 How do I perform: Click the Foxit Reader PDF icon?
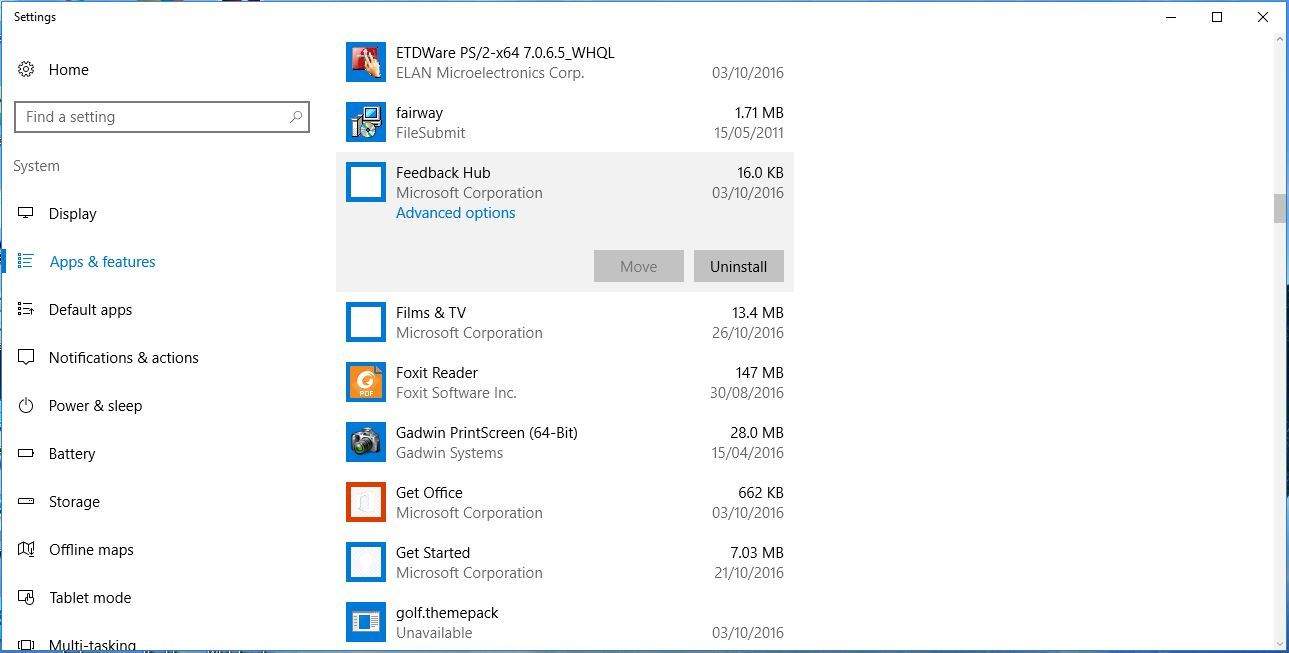pyautogui.click(x=366, y=382)
